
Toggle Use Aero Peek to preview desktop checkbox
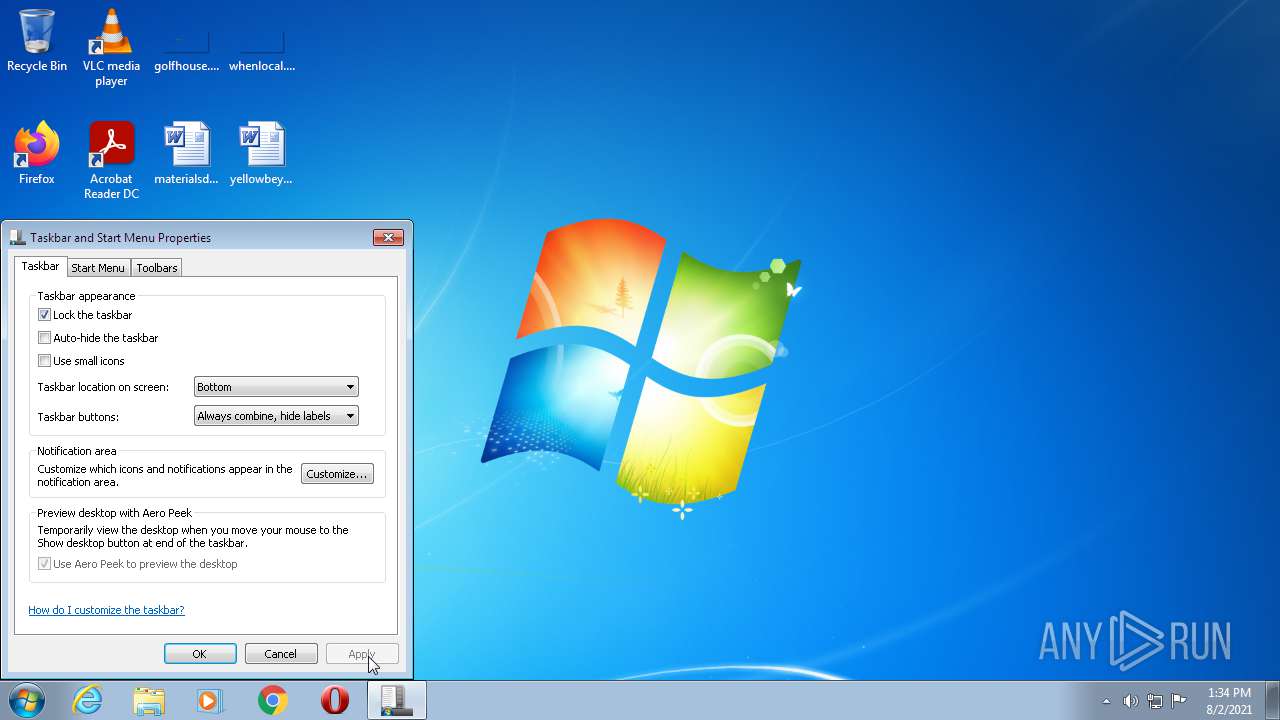(44, 564)
